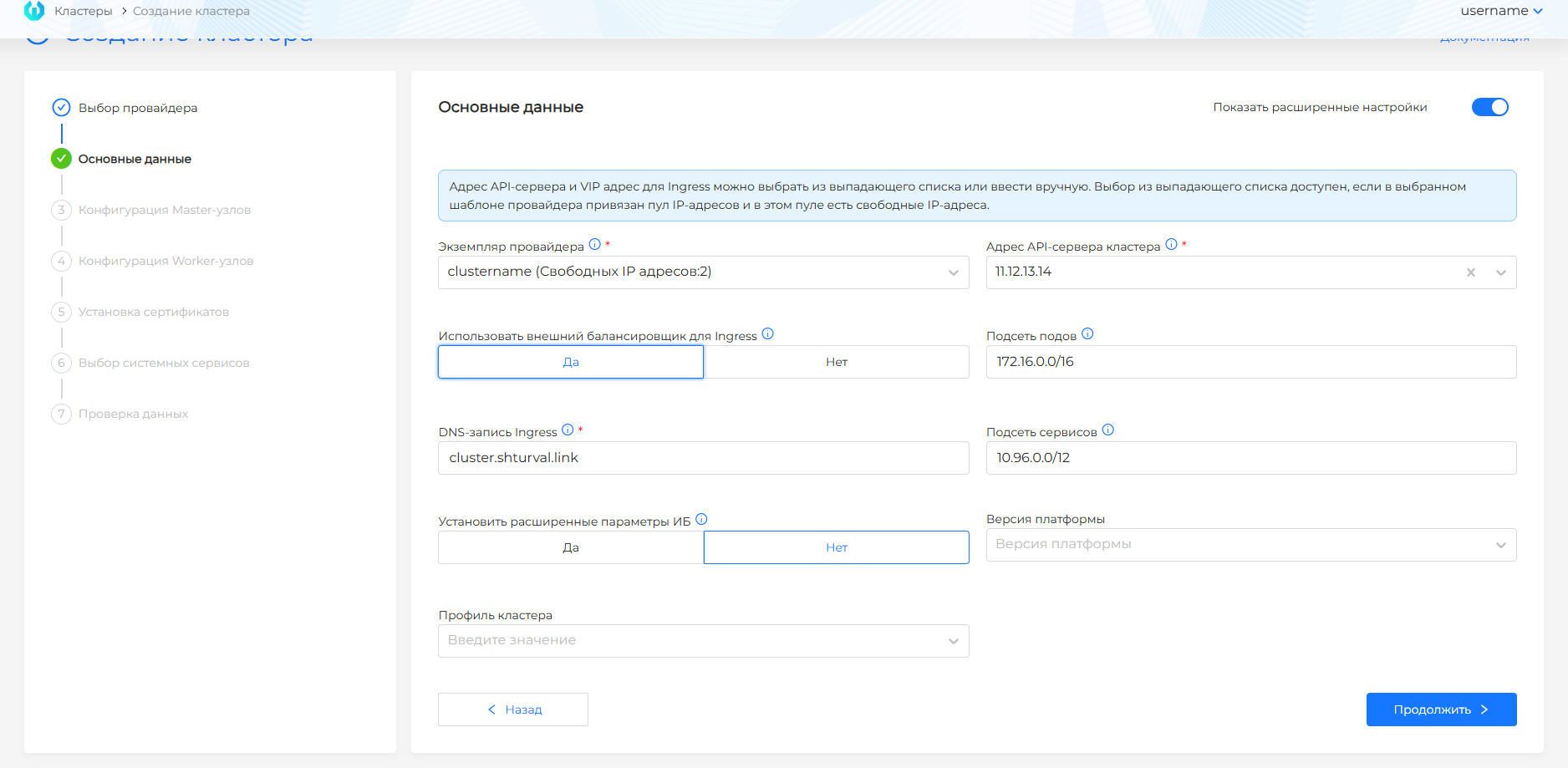Go to Выбор системных сервисов step
Screen dimensions: 1568x768
coord(164,363)
